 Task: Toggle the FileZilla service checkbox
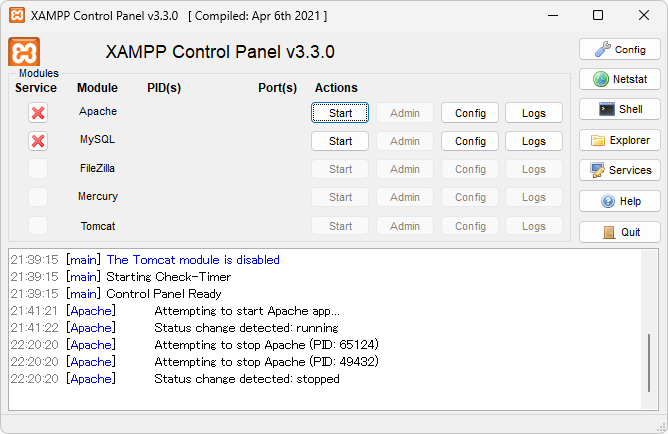pos(38,169)
